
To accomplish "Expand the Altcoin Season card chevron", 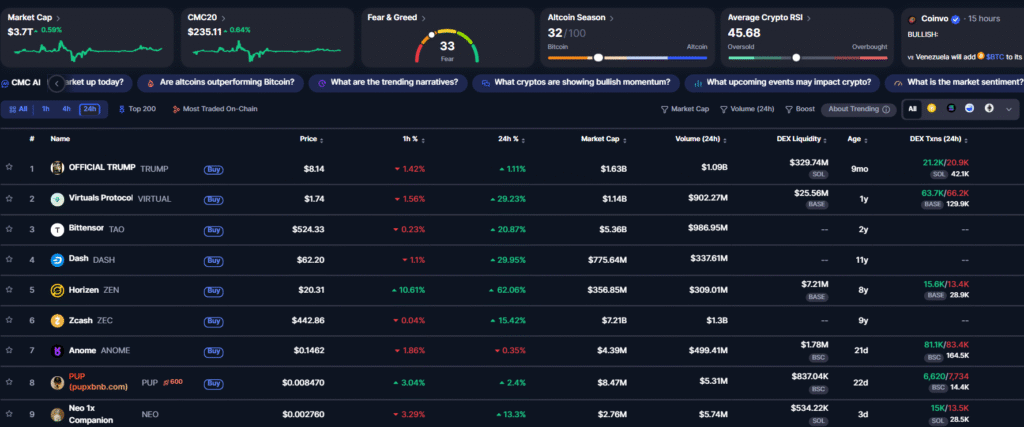I will (611, 18).
